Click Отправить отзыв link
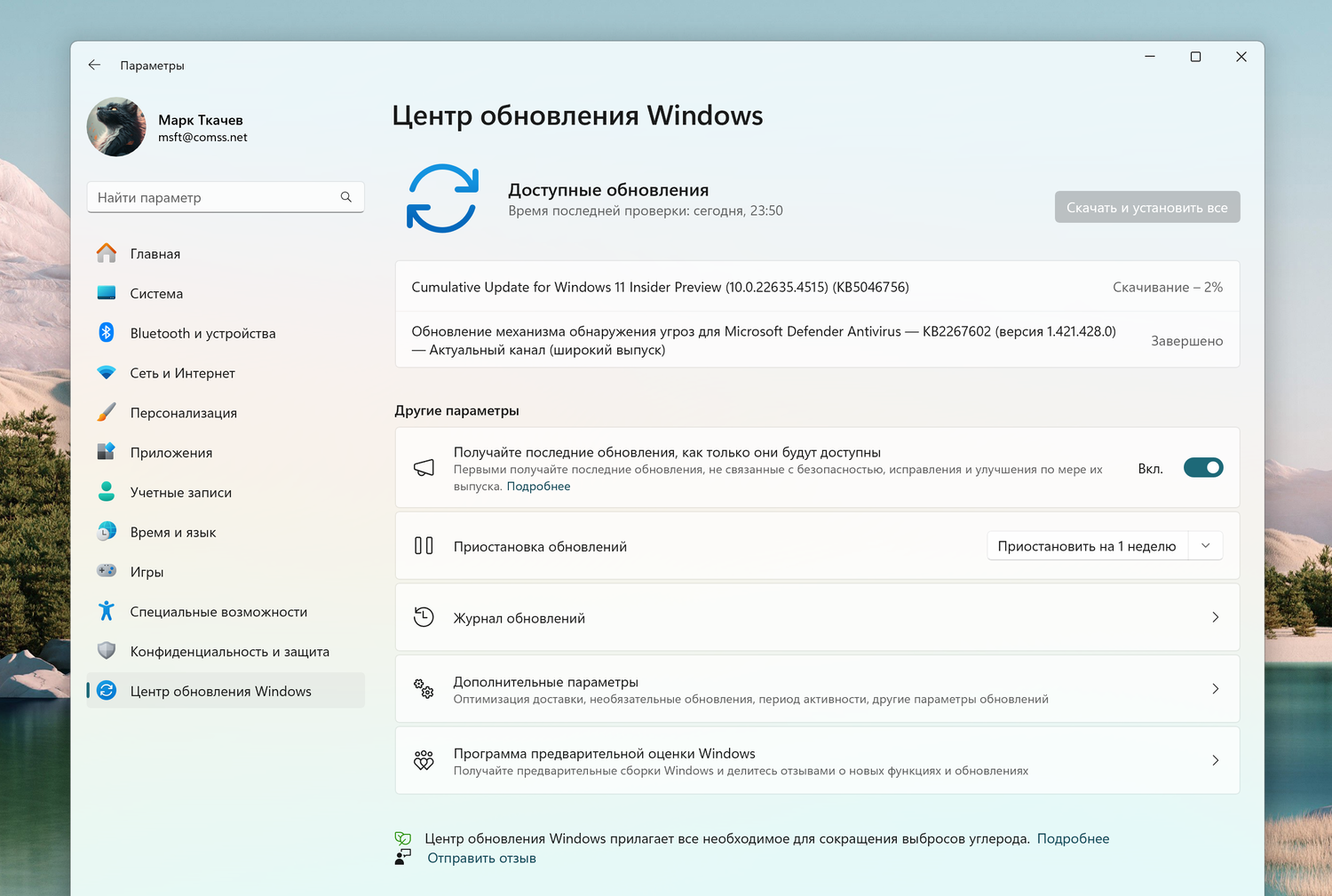The image size is (1332, 896). (x=481, y=859)
